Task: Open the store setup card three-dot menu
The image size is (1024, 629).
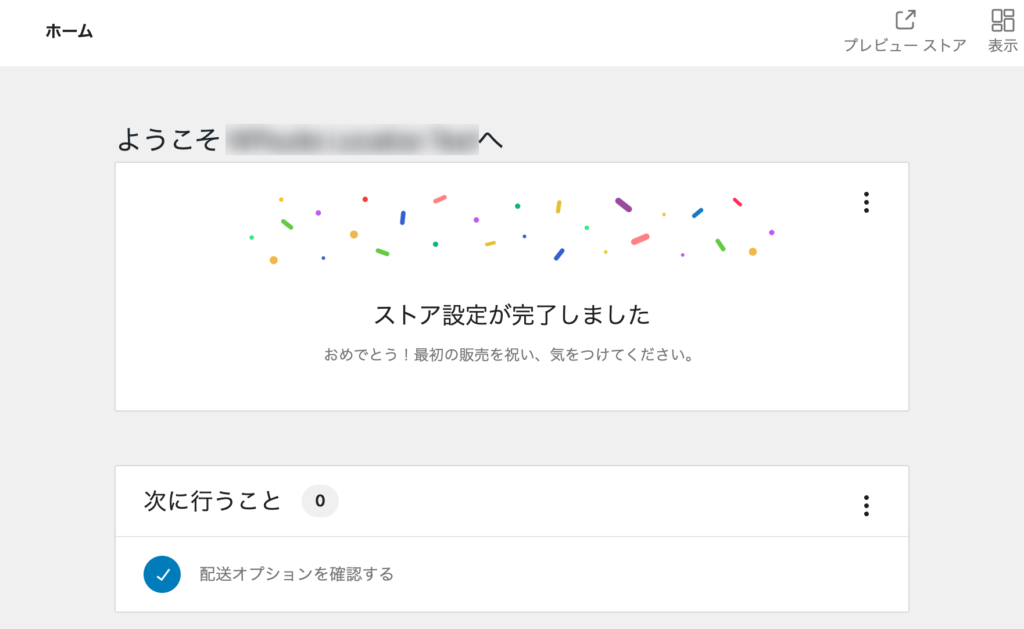Action: pos(867,202)
